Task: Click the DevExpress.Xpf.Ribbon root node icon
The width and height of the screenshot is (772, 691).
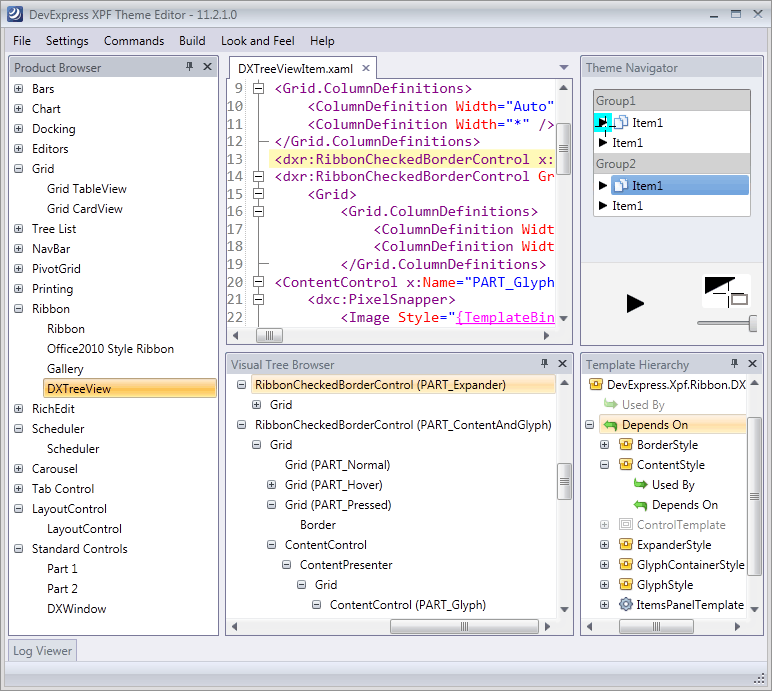Action: coord(596,385)
